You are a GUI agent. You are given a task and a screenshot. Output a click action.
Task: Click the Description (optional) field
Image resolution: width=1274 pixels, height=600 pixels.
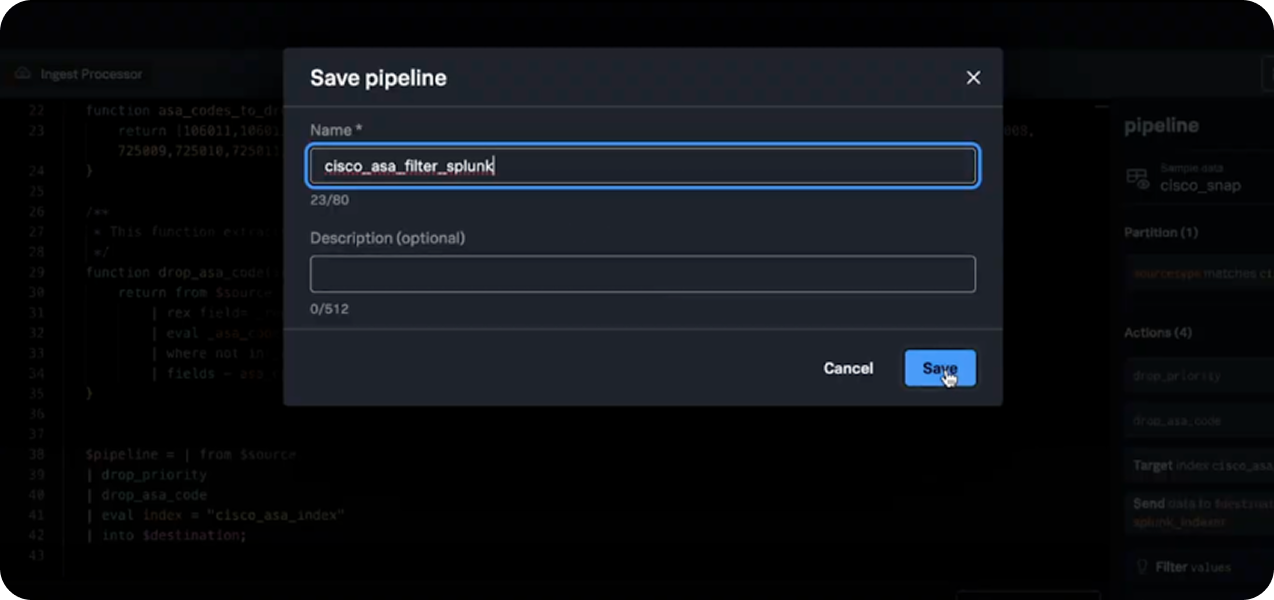pos(642,274)
